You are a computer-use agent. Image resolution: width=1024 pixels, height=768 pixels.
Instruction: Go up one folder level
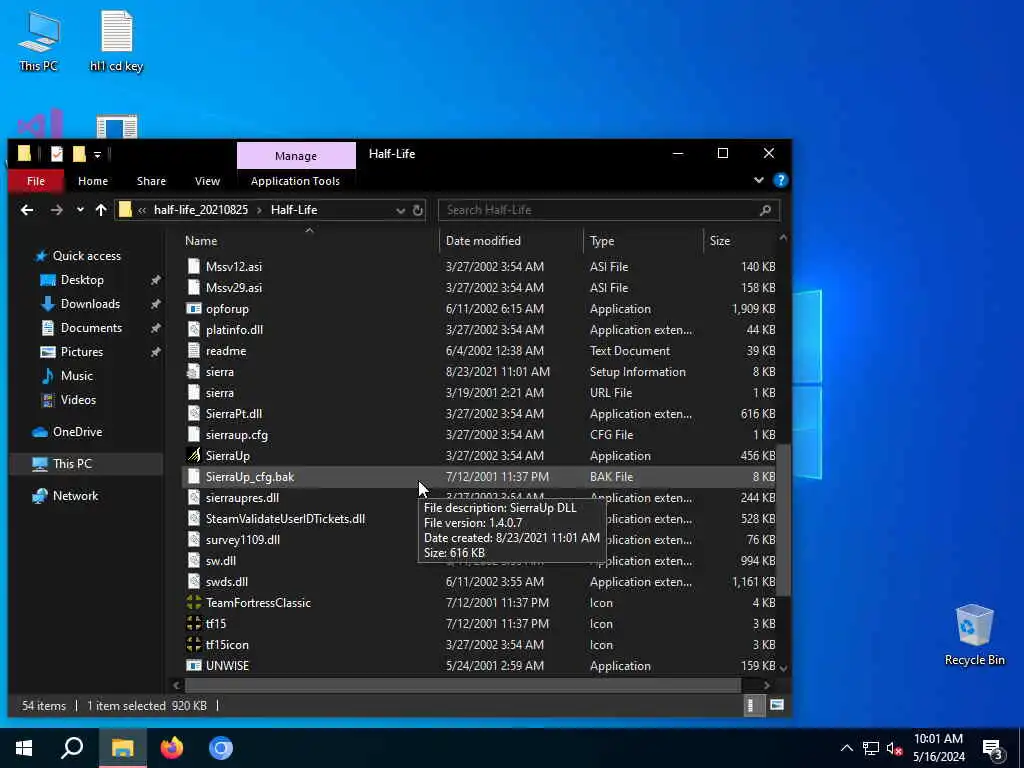click(x=101, y=210)
